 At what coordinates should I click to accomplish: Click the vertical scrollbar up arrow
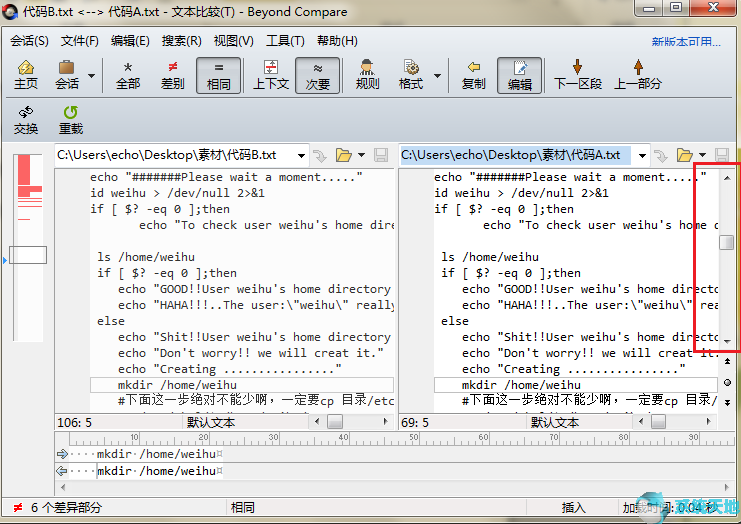(727, 178)
